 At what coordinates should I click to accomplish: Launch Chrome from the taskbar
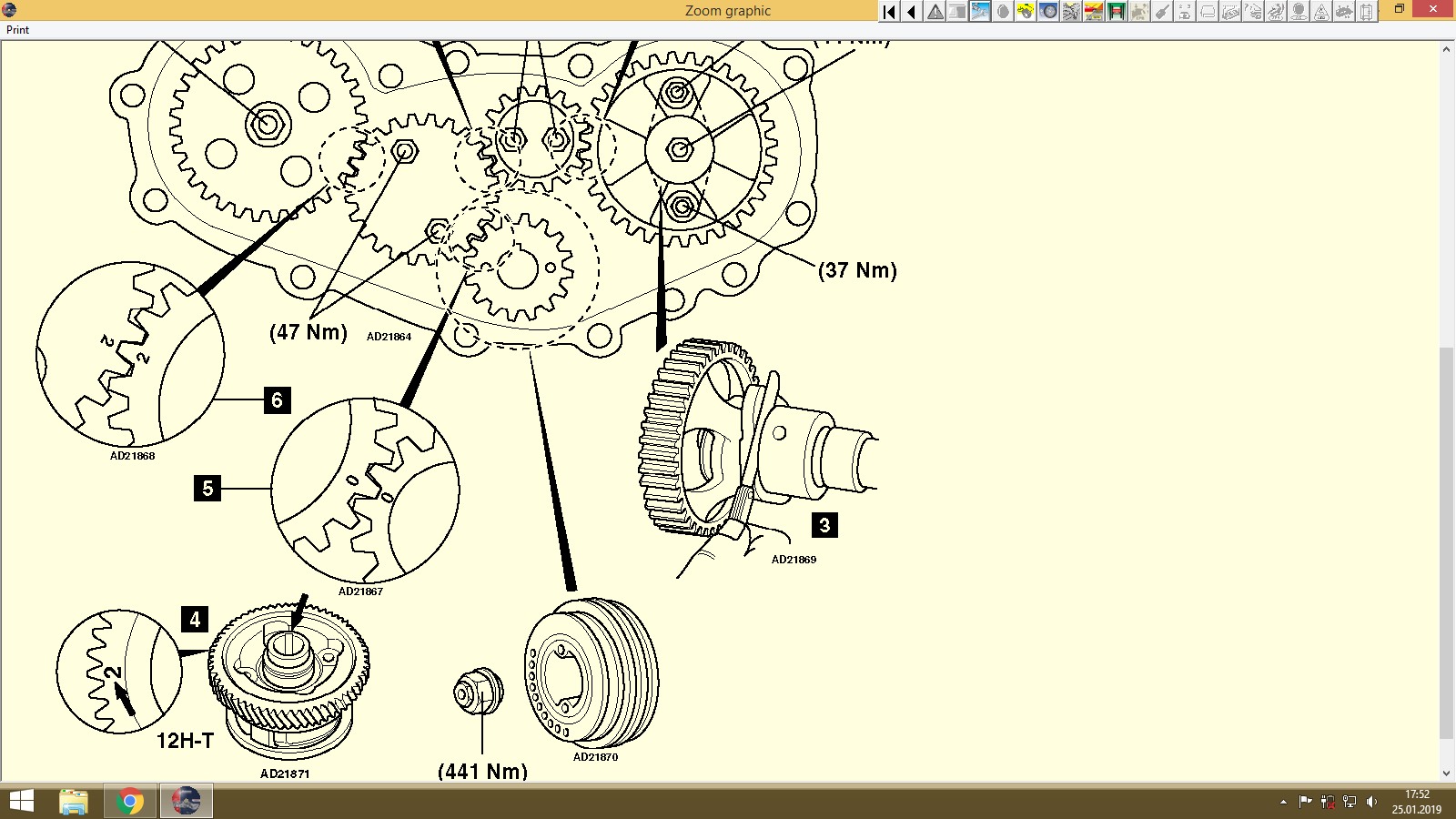(x=129, y=802)
